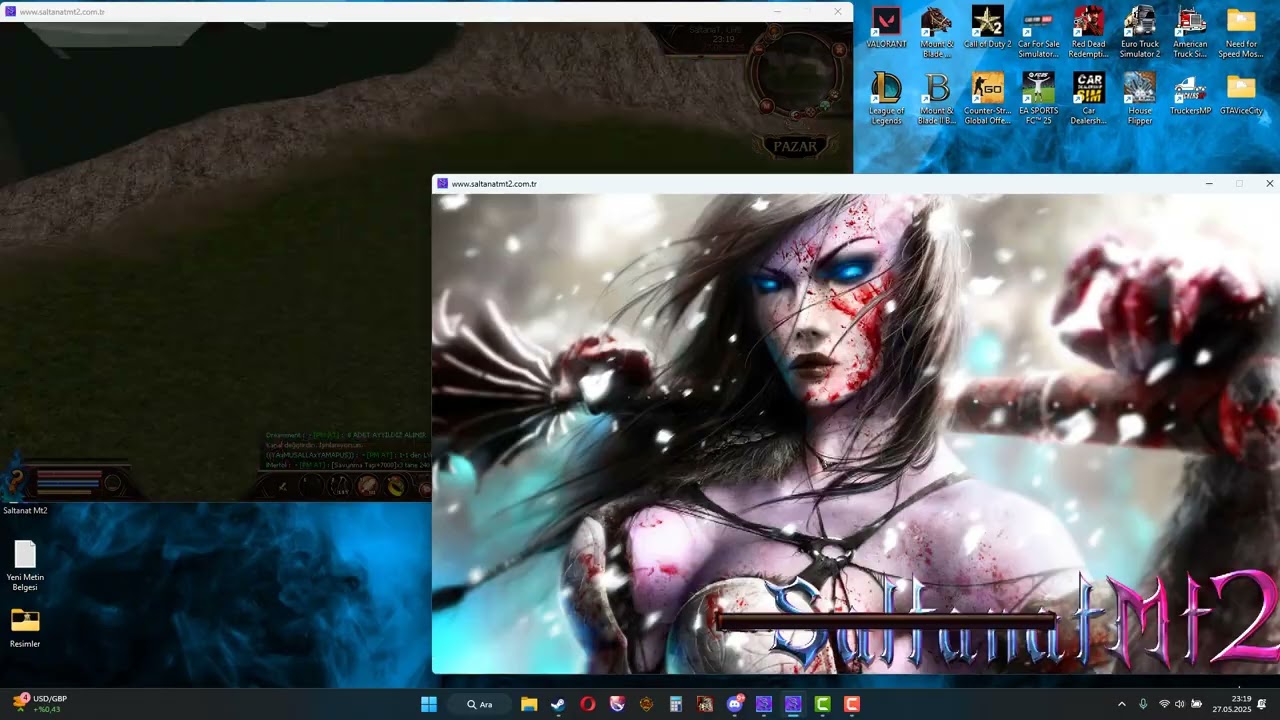Image resolution: width=1280 pixels, height=720 pixels.
Task: Open the Opera browser taskbar icon
Action: [588, 704]
